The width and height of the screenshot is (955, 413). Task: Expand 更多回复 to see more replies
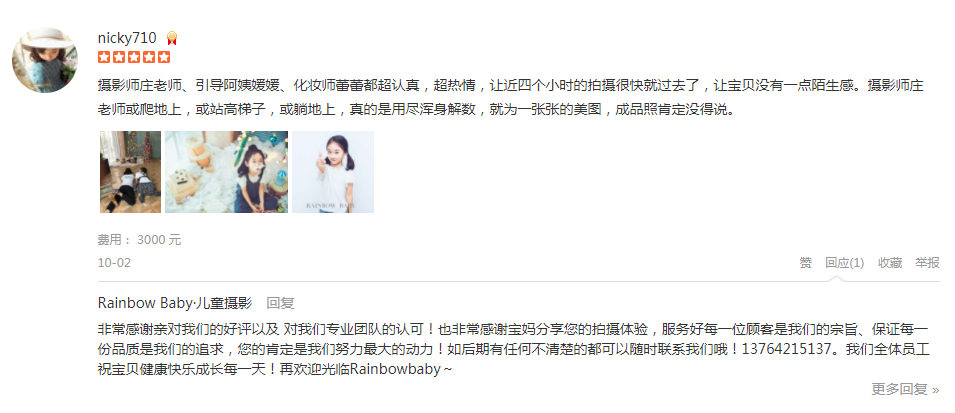point(906,389)
